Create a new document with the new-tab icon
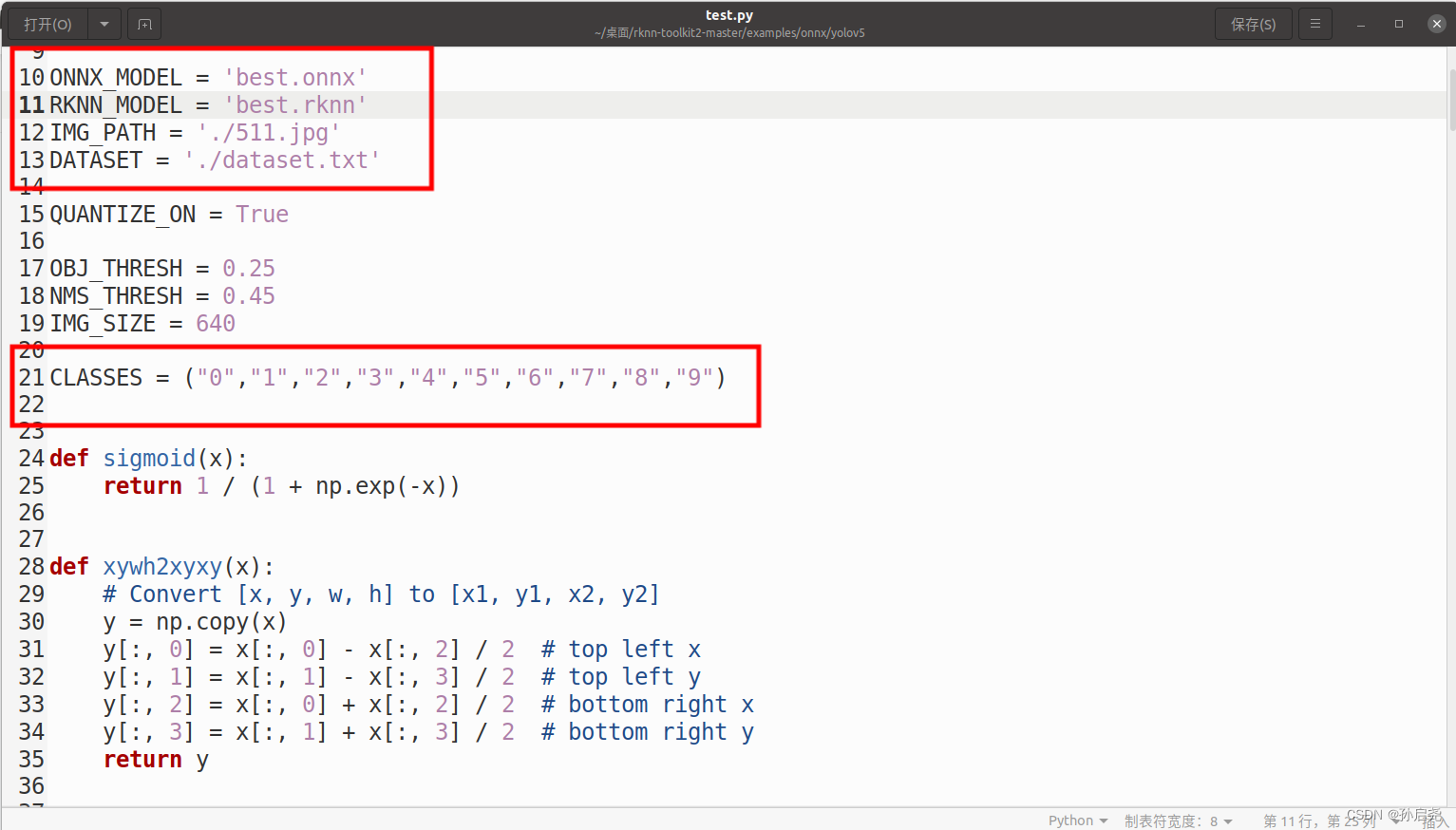 (x=144, y=24)
